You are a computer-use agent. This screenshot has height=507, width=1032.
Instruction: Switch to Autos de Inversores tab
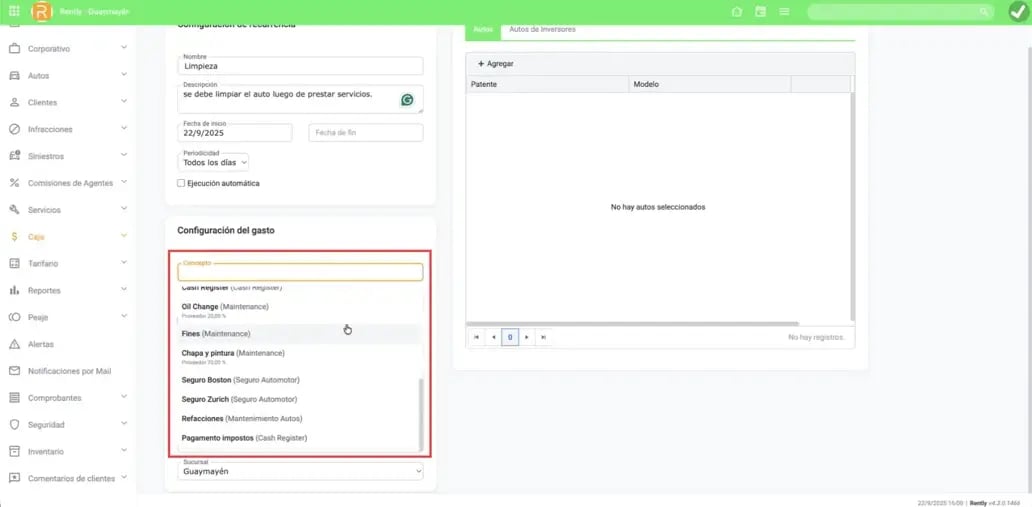(542, 30)
